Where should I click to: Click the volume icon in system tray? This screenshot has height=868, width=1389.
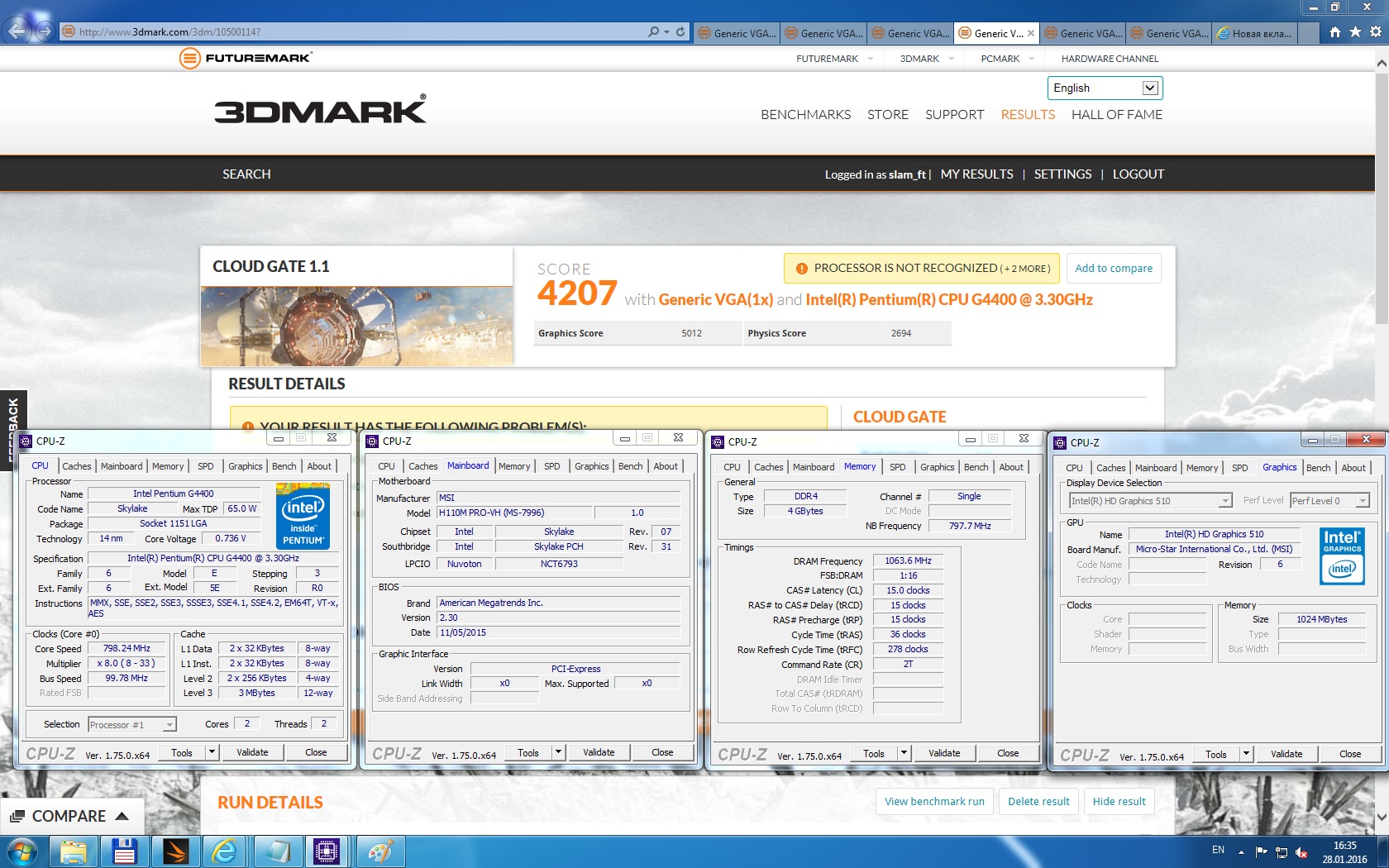click(x=1301, y=851)
